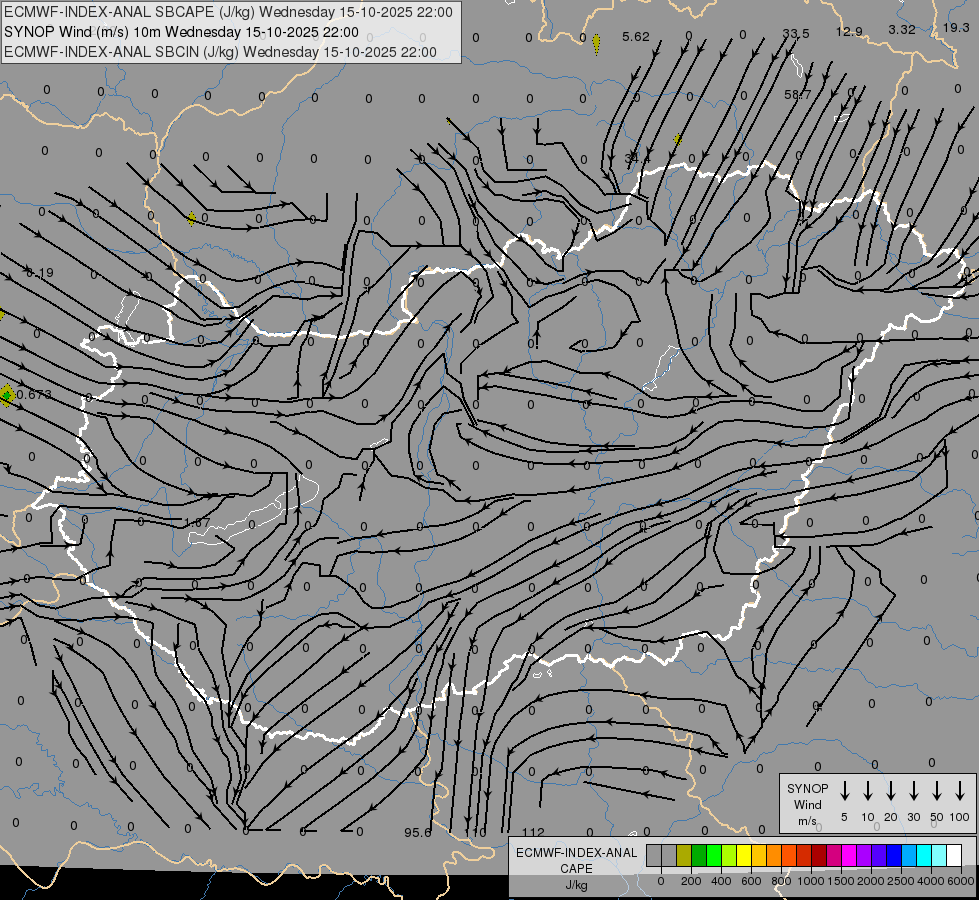Screen dimensions: 979x900
Task: Click the 4000 label on CAPE scale
Action: [x=931, y=881]
